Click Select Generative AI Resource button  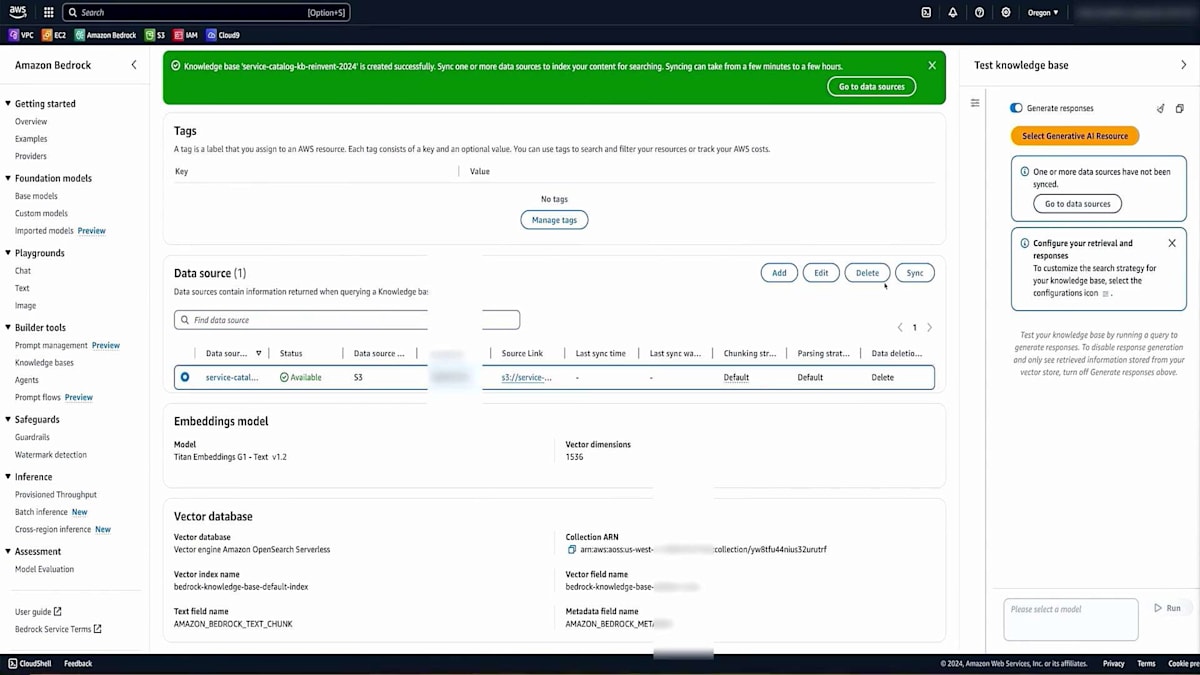pyautogui.click(x=1075, y=136)
